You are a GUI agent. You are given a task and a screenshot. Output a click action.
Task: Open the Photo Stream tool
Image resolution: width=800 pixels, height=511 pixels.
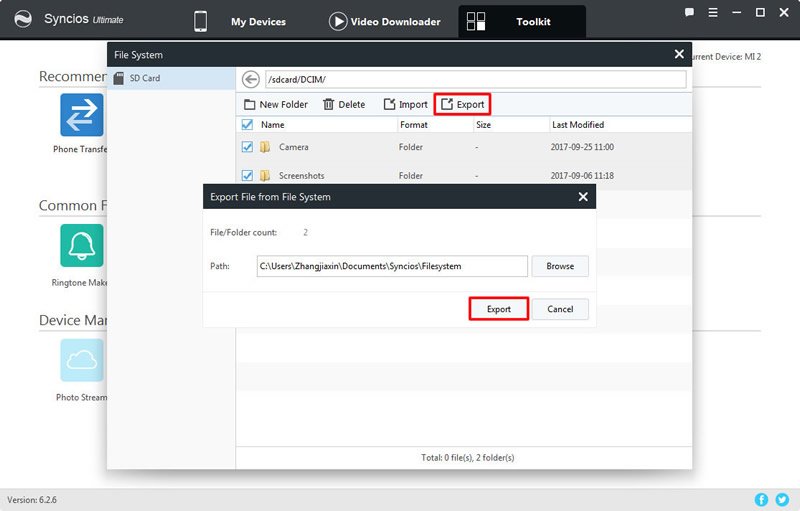click(x=82, y=360)
